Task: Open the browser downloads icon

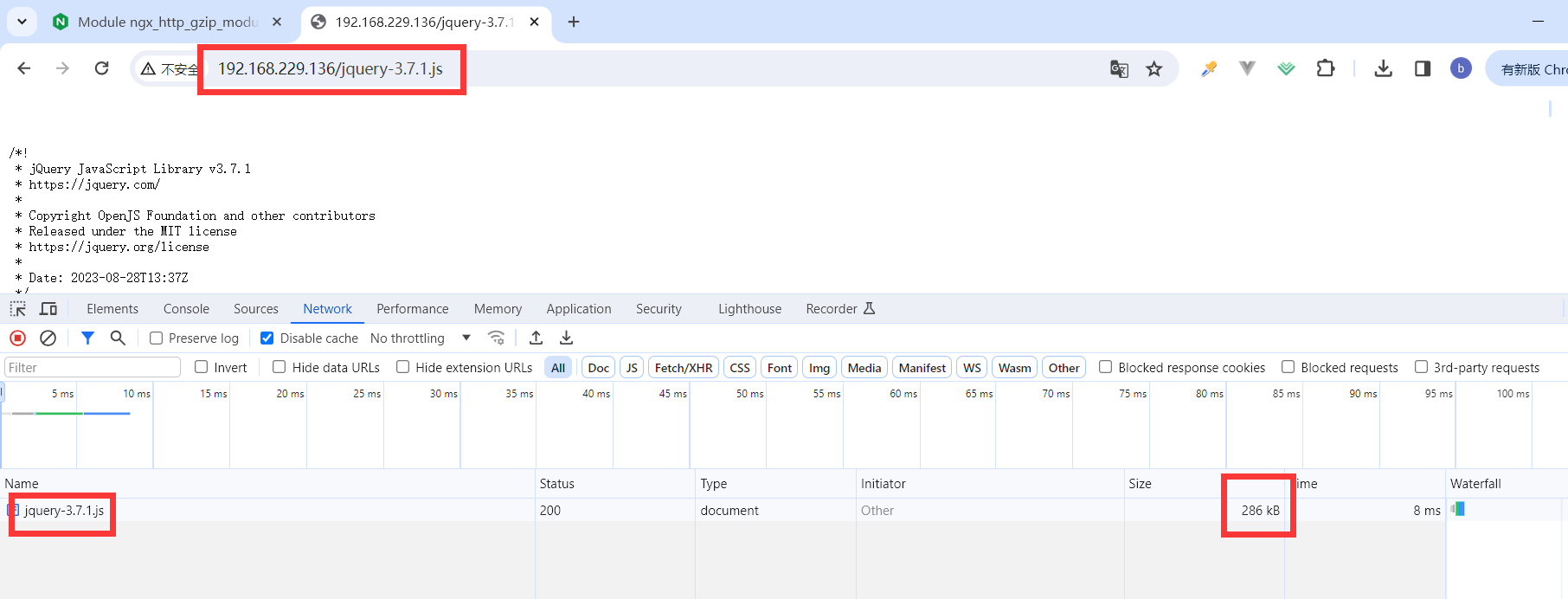Action: [x=1384, y=68]
